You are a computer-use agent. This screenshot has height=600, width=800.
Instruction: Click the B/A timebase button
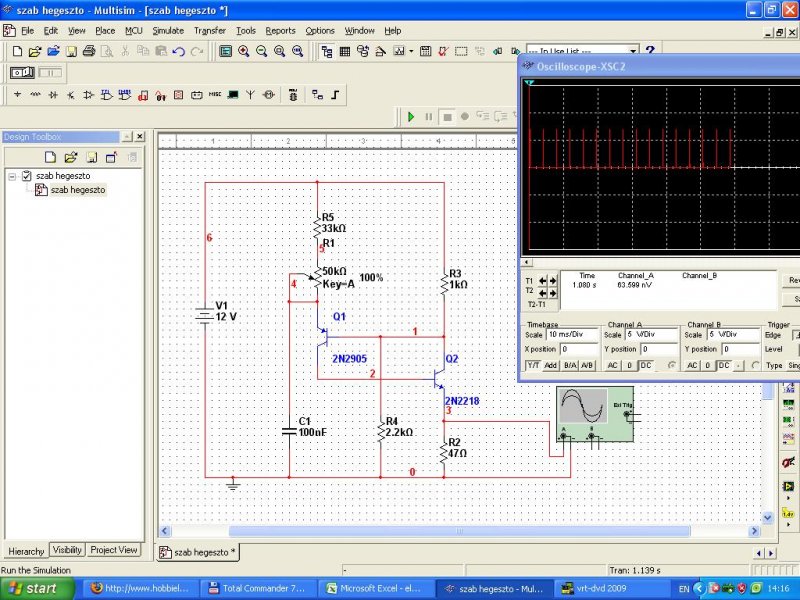[x=569, y=365]
